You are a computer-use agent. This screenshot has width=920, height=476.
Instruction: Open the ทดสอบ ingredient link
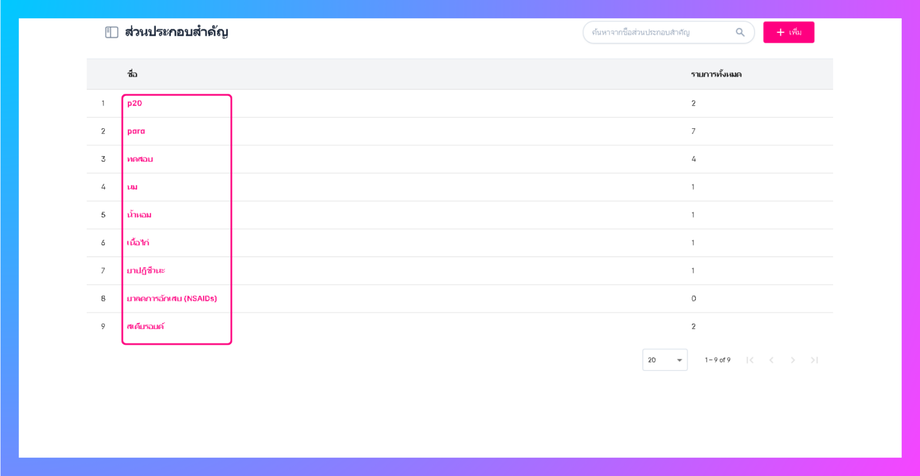(x=140, y=159)
